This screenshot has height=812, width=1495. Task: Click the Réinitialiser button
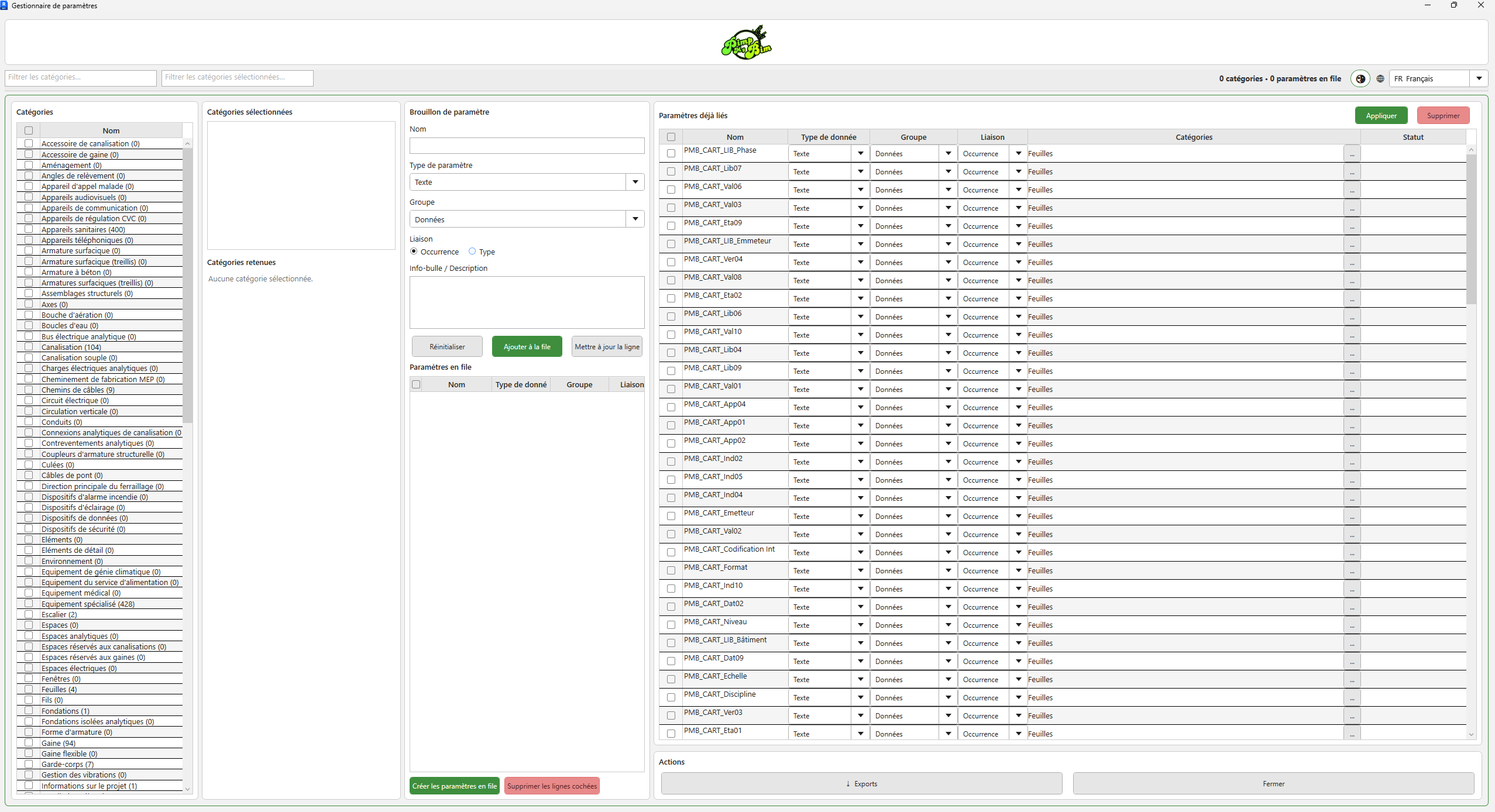447,346
